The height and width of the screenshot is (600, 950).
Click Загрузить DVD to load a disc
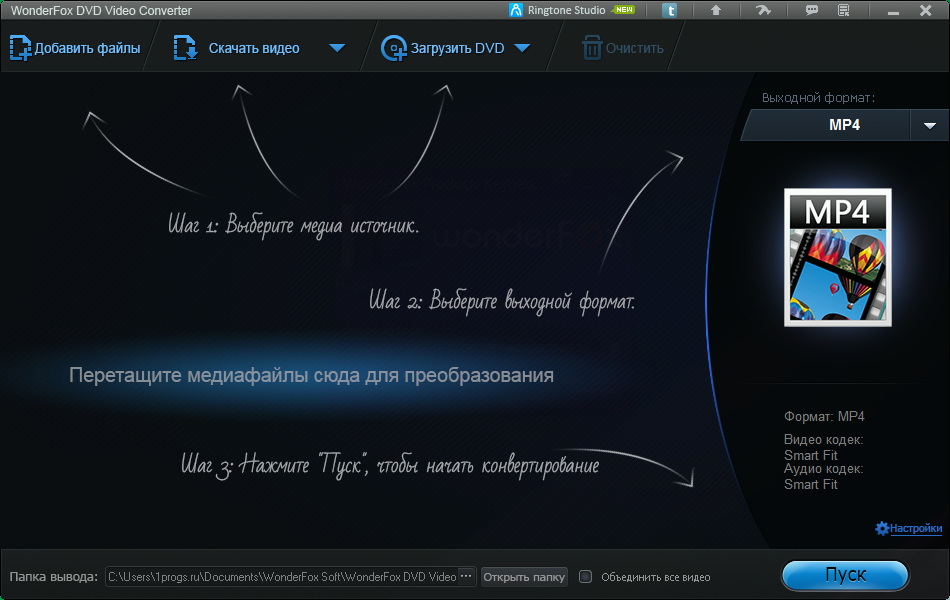[x=443, y=48]
